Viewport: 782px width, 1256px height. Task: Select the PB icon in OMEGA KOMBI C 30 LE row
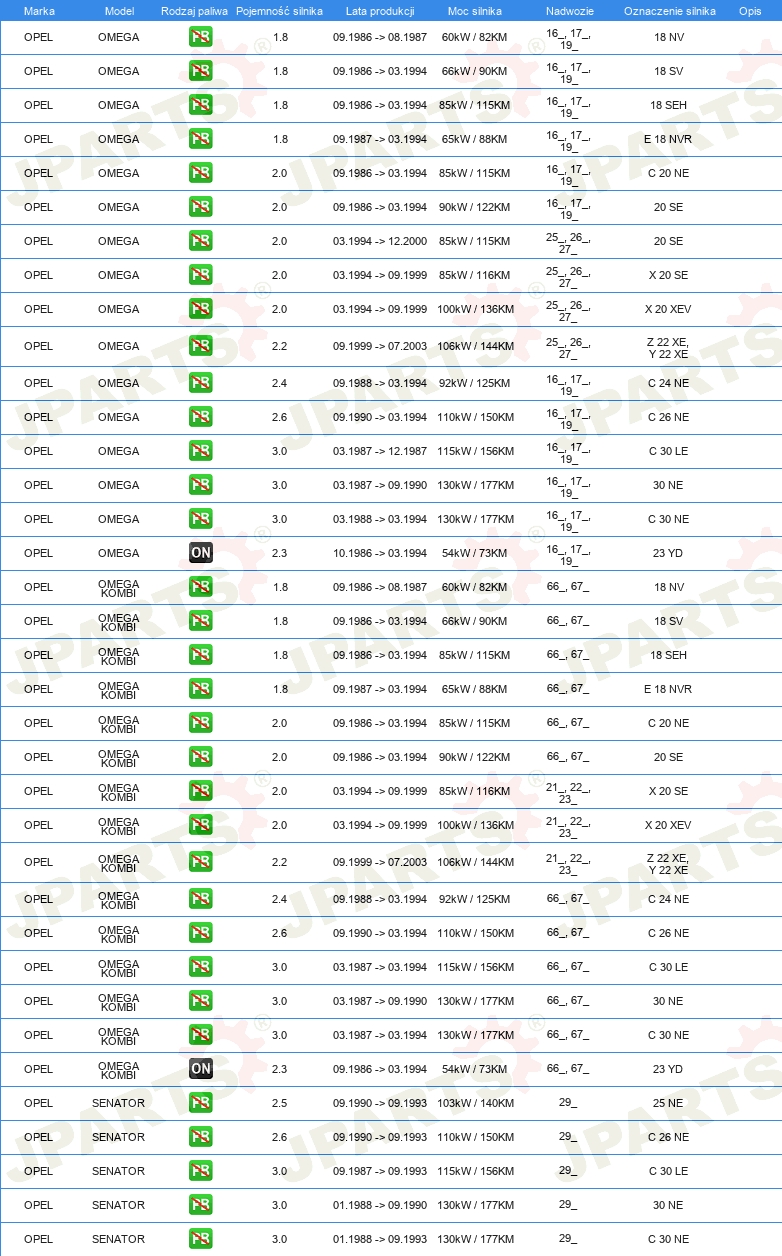point(201,967)
